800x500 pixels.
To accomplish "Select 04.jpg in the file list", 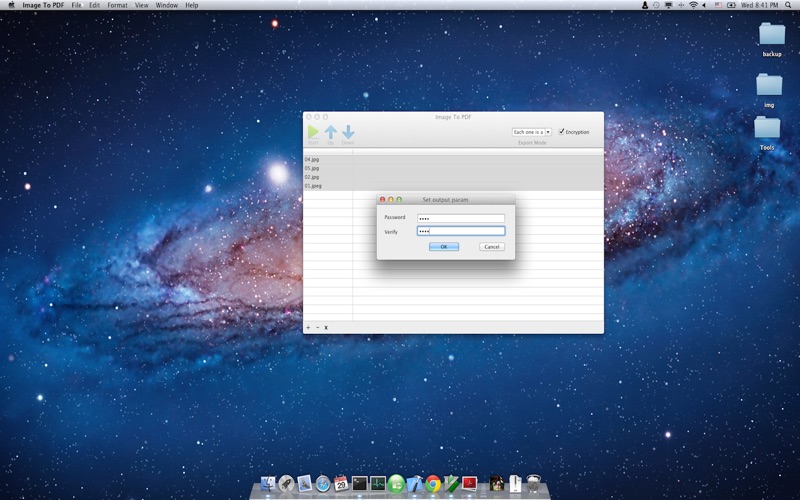I will [x=313, y=159].
